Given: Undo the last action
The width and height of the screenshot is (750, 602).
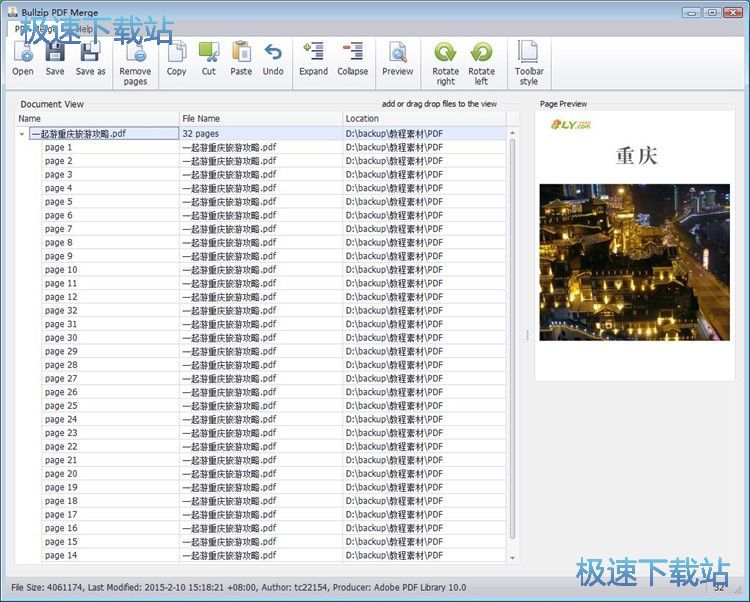Looking at the screenshot, I should 273,58.
